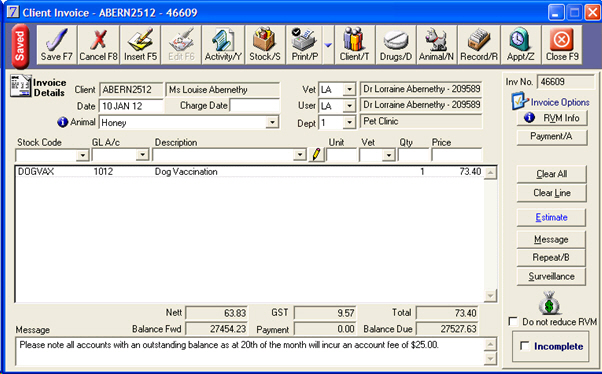Click the Estimate button
Viewport: 602px width, 374px height.
tap(551, 217)
